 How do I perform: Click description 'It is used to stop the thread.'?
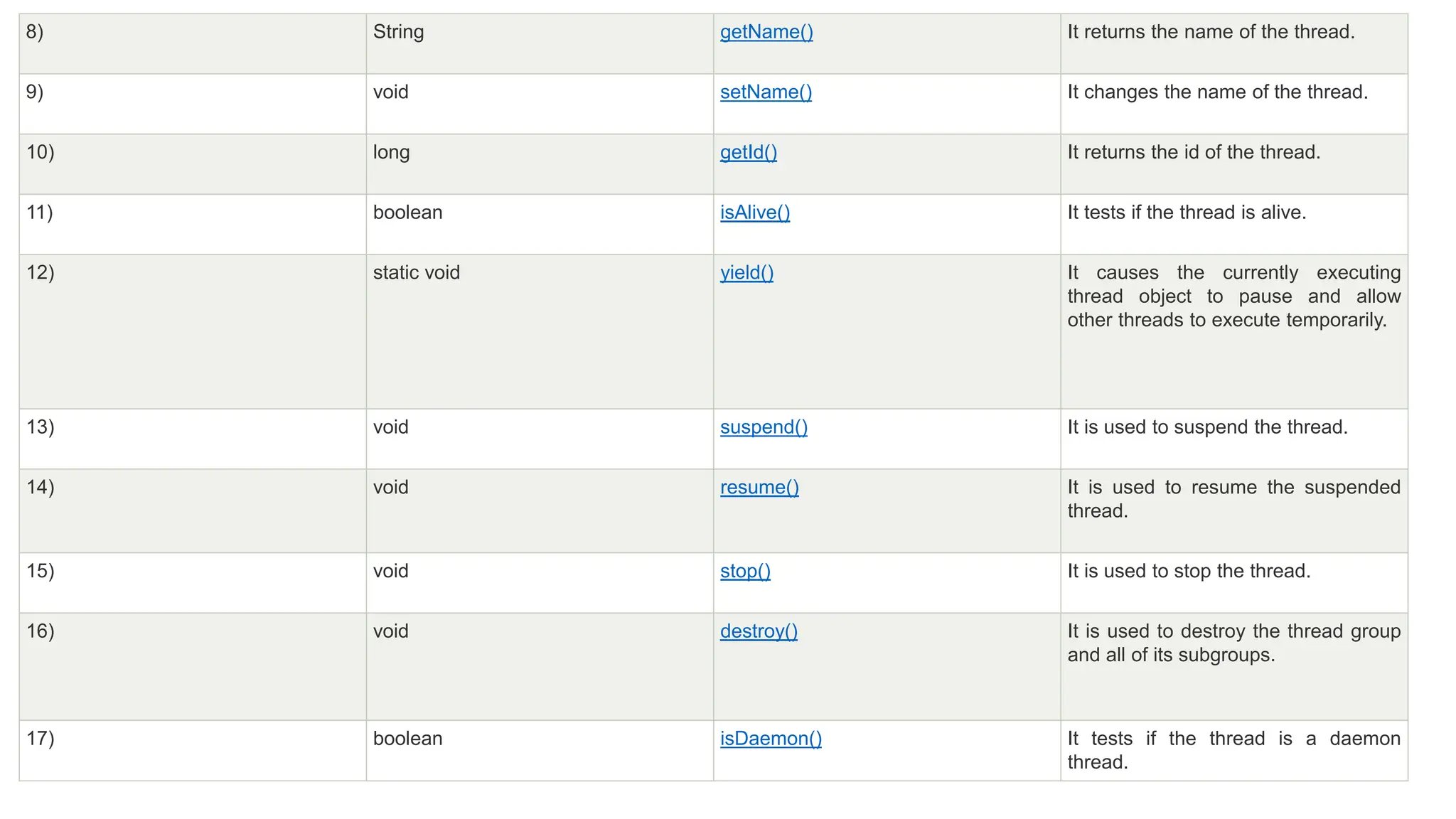coord(1189,572)
